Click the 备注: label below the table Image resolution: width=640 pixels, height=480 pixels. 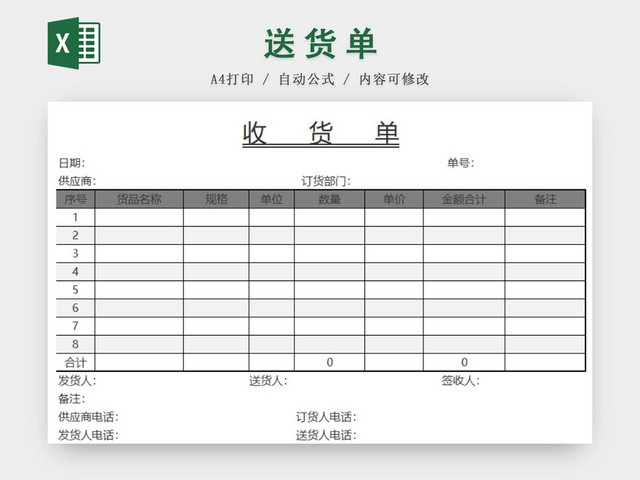coord(72,399)
